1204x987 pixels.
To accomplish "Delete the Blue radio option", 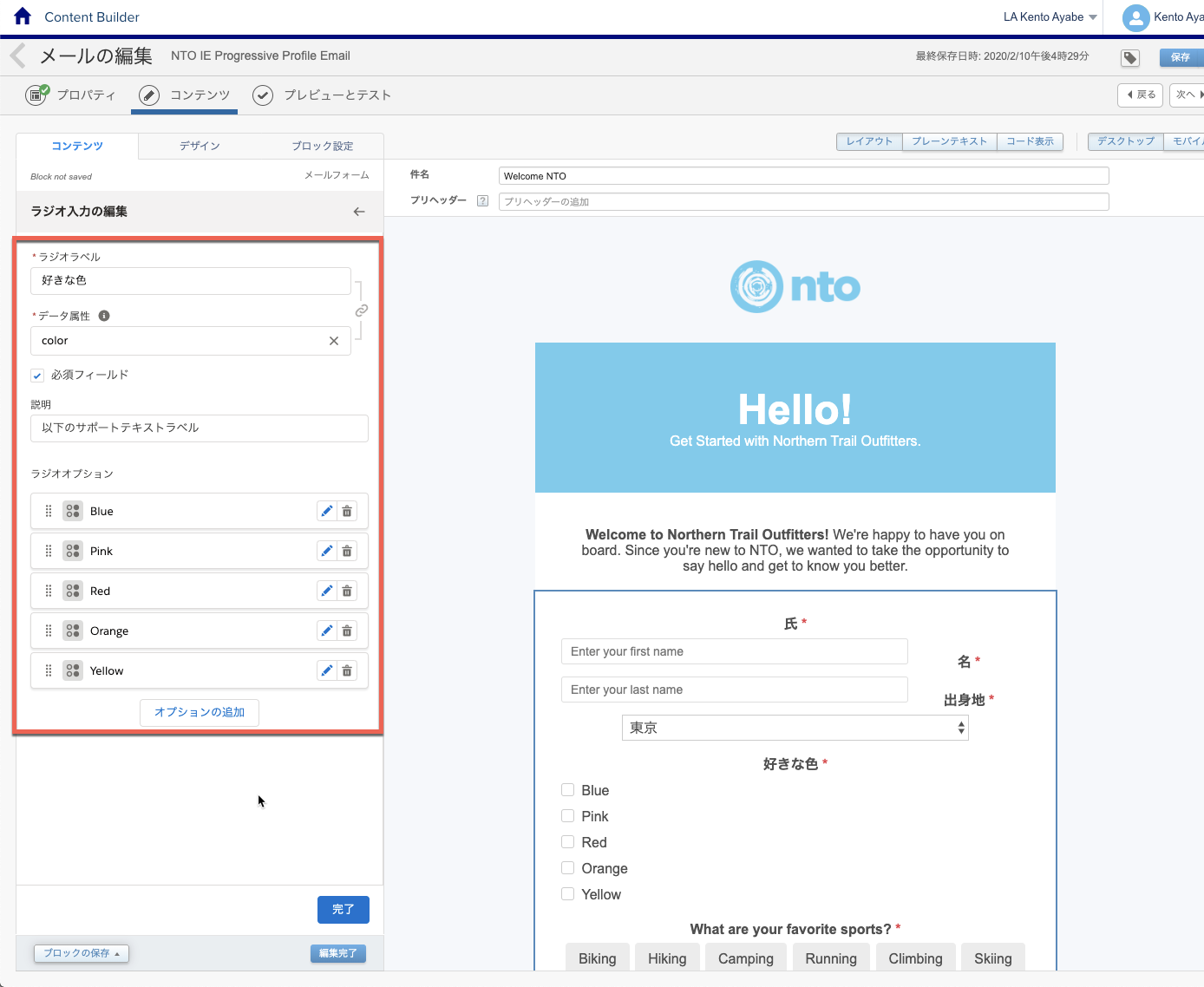I will coord(347,511).
